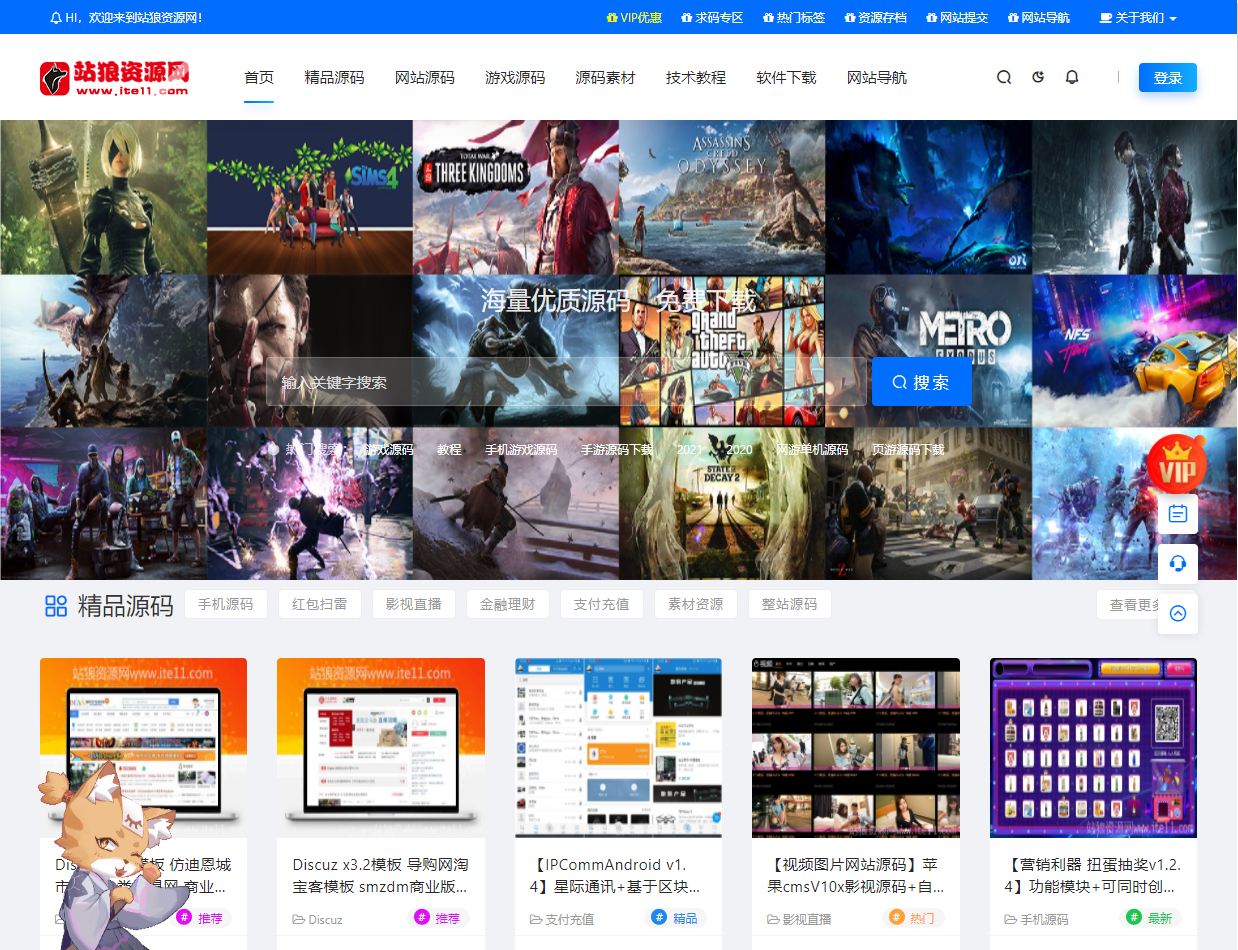This screenshot has height=950, width=1238.
Task: Select the 游戏源码 navigation item
Action: tap(515, 78)
